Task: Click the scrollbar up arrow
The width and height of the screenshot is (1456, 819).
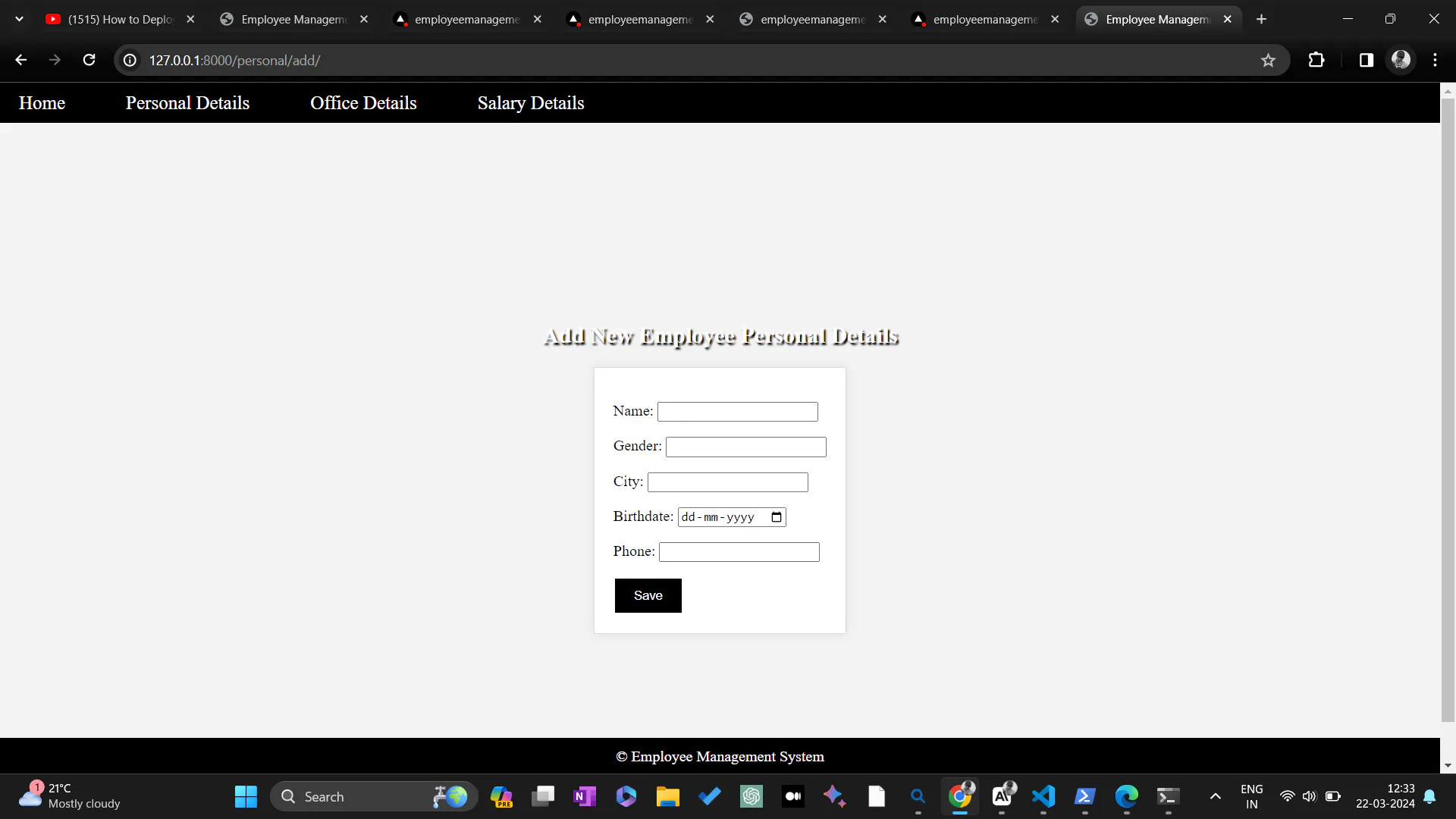Action: pos(1448,92)
